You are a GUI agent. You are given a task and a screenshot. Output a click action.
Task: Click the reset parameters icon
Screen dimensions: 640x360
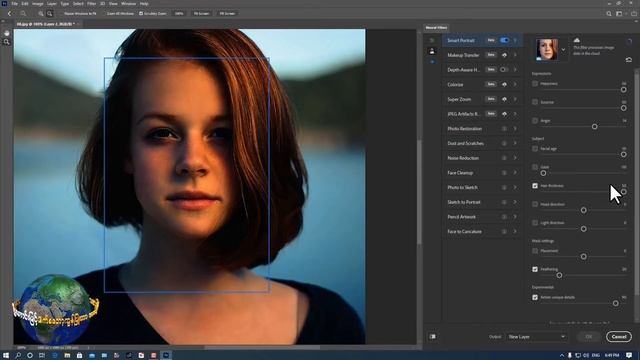629,60
